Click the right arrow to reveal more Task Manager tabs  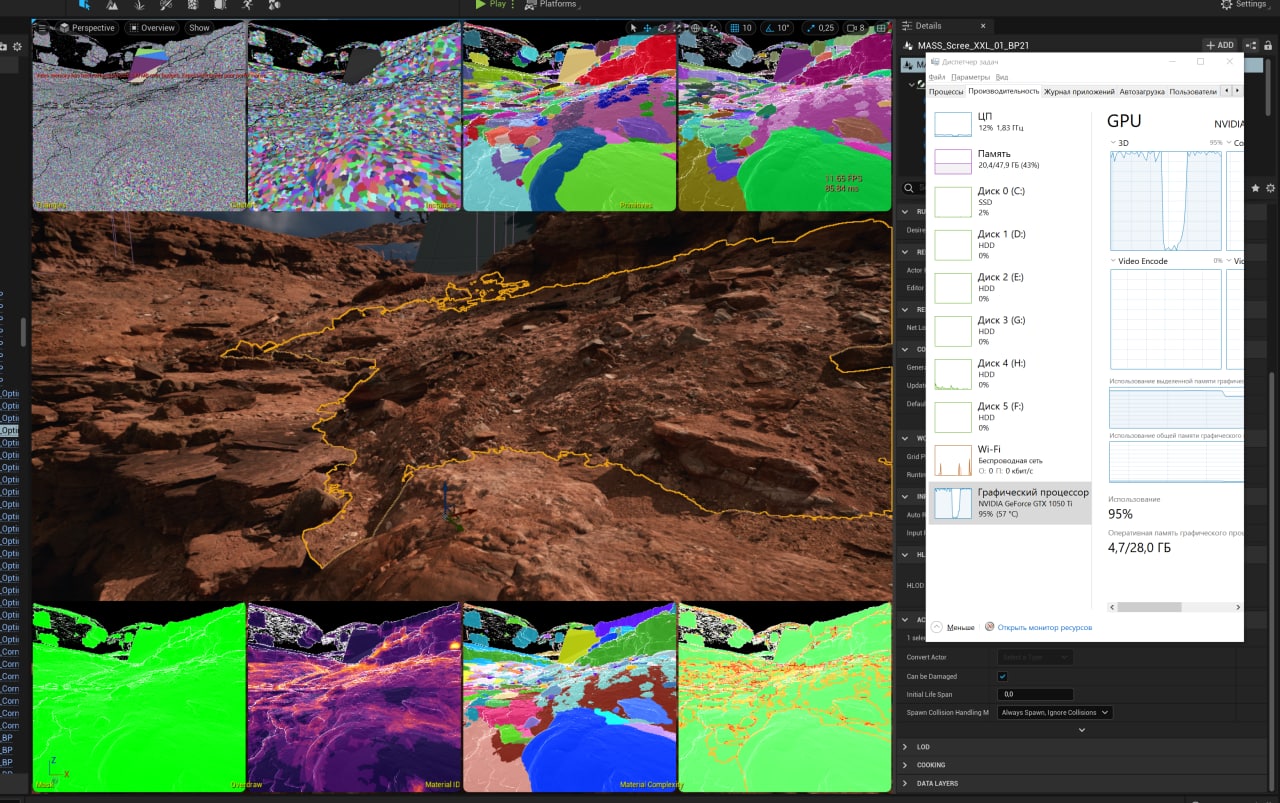point(1237,92)
